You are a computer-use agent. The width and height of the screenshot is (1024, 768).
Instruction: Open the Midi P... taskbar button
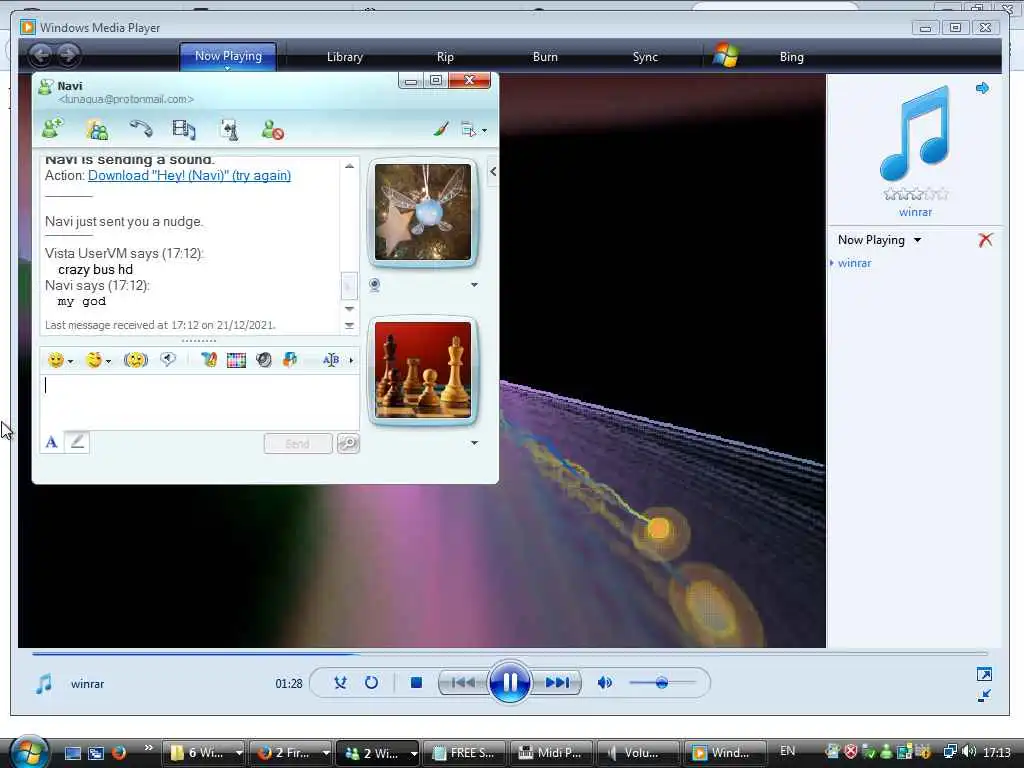551,752
